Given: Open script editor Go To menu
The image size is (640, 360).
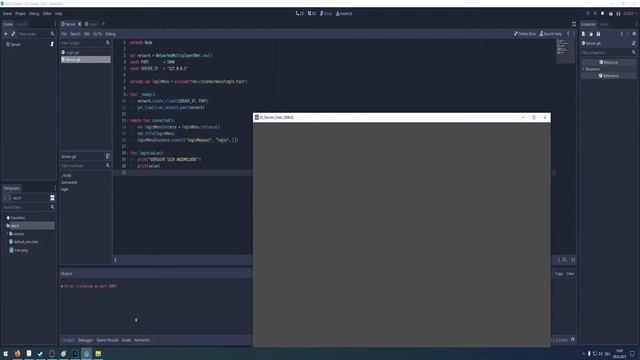Looking at the screenshot, I should 97,34.
